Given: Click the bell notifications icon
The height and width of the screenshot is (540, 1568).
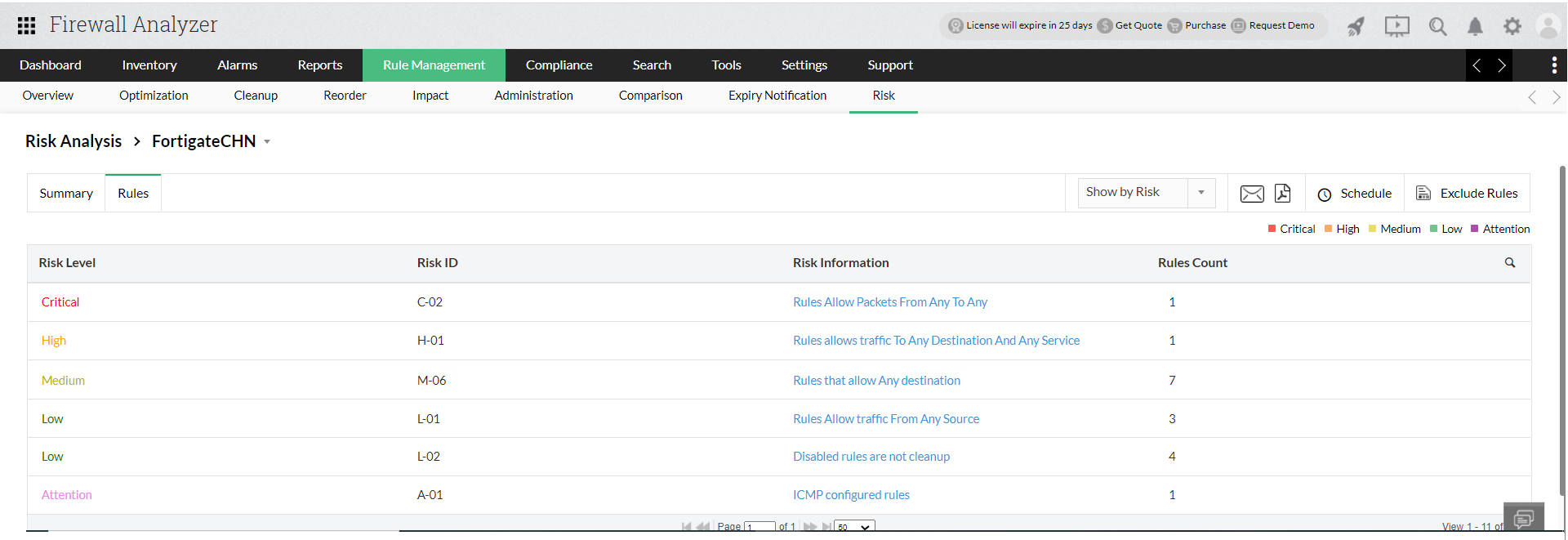Looking at the screenshot, I should pos(1475,26).
